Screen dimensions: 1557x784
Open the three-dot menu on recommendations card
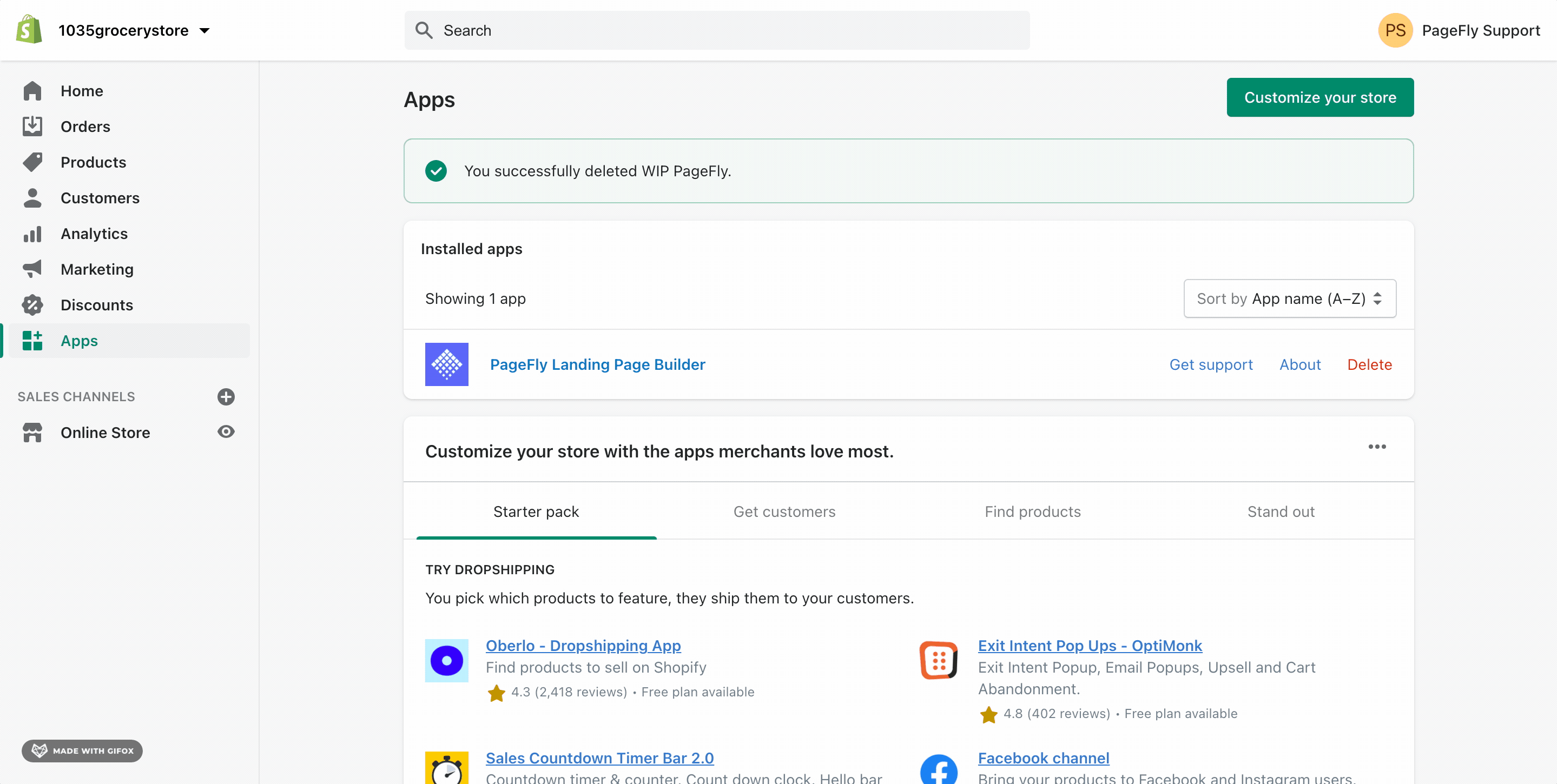coord(1377,447)
